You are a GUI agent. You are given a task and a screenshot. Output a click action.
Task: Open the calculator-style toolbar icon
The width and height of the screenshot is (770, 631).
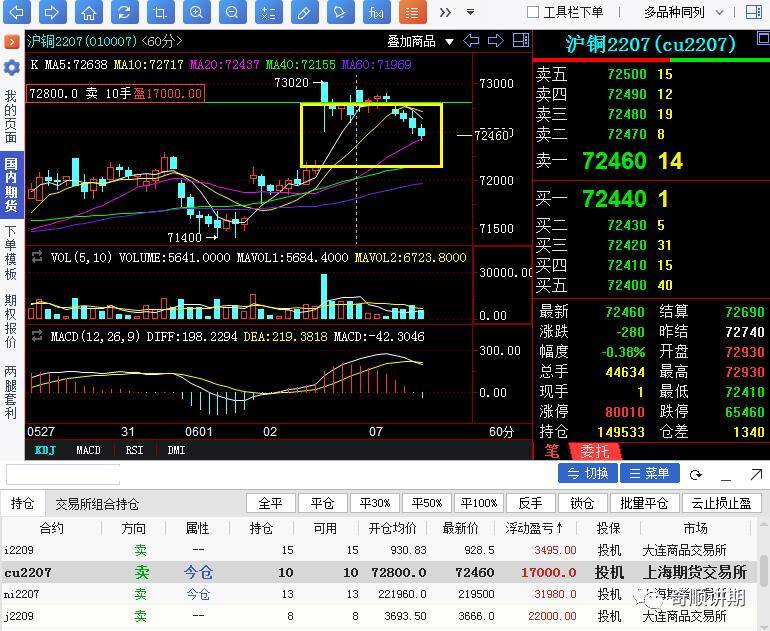tap(269, 12)
